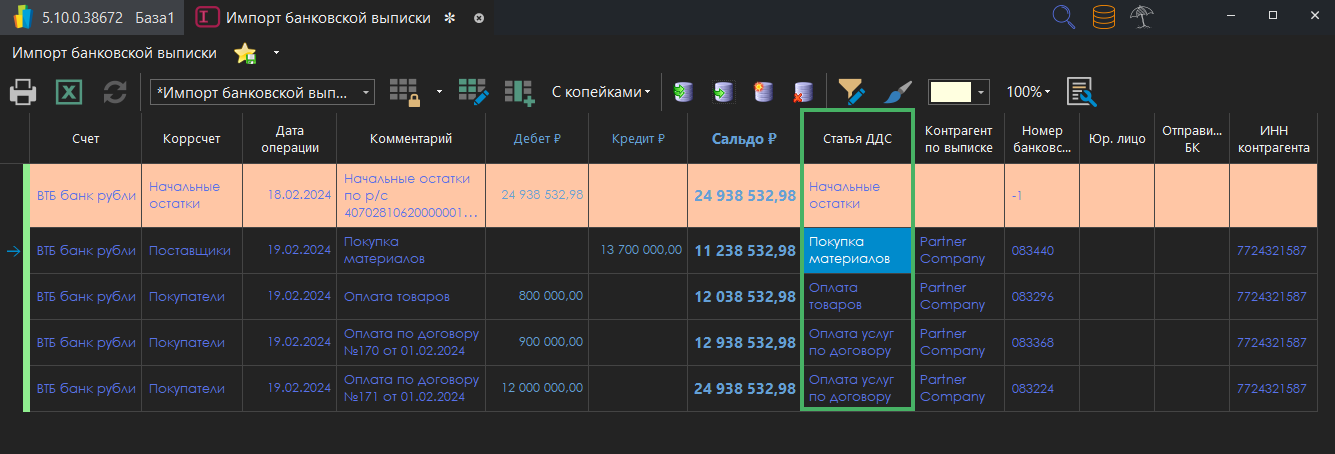Click the refresh arrows icon
Image resolution: width=1335 pixels, height=454 pixels.
coord(115,93)
